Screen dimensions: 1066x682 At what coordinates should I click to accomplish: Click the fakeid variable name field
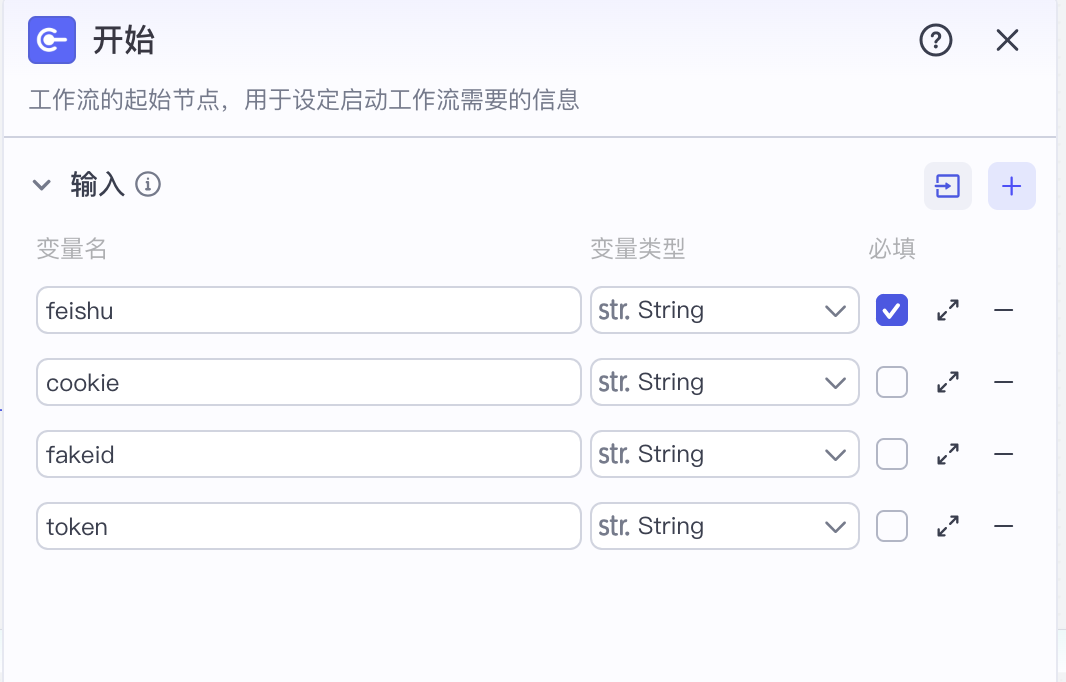point(308,454)
